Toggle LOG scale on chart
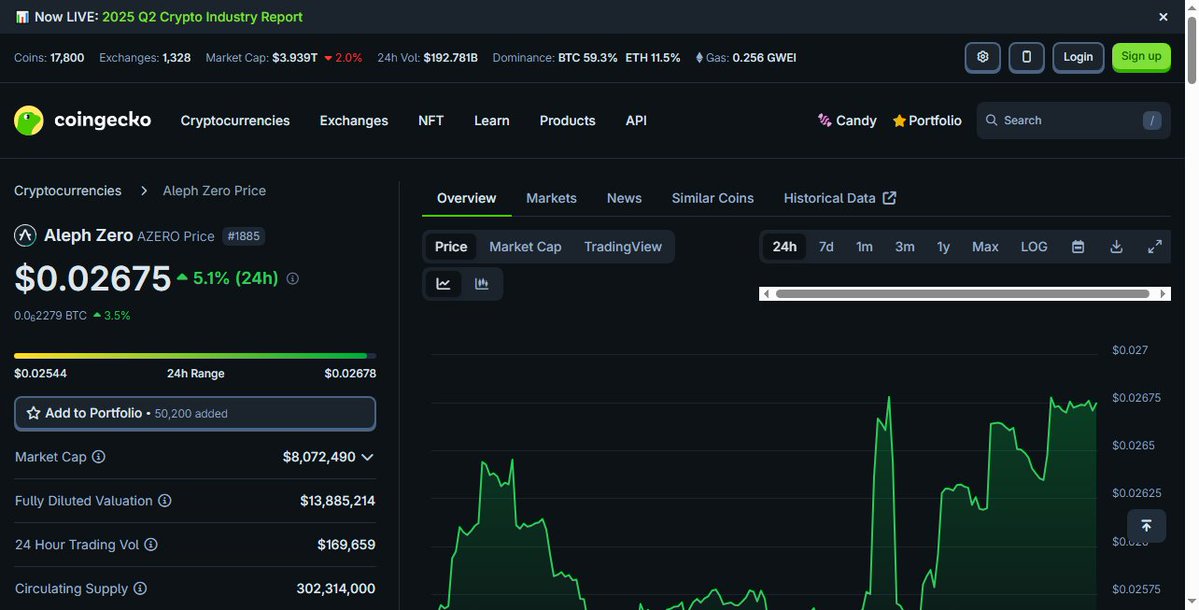The image size is (1199, 610). click(x=1034, y=247)
